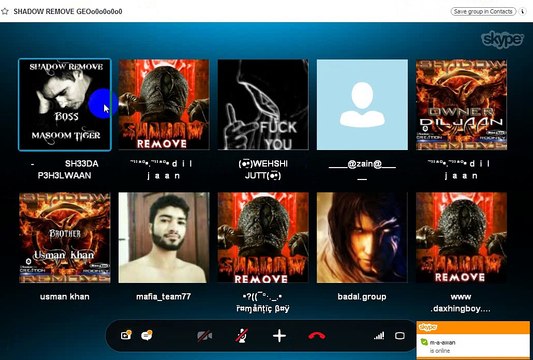
Task: Select the BOSS MASOOM TIGER avatar
Action: pos(65,105)
